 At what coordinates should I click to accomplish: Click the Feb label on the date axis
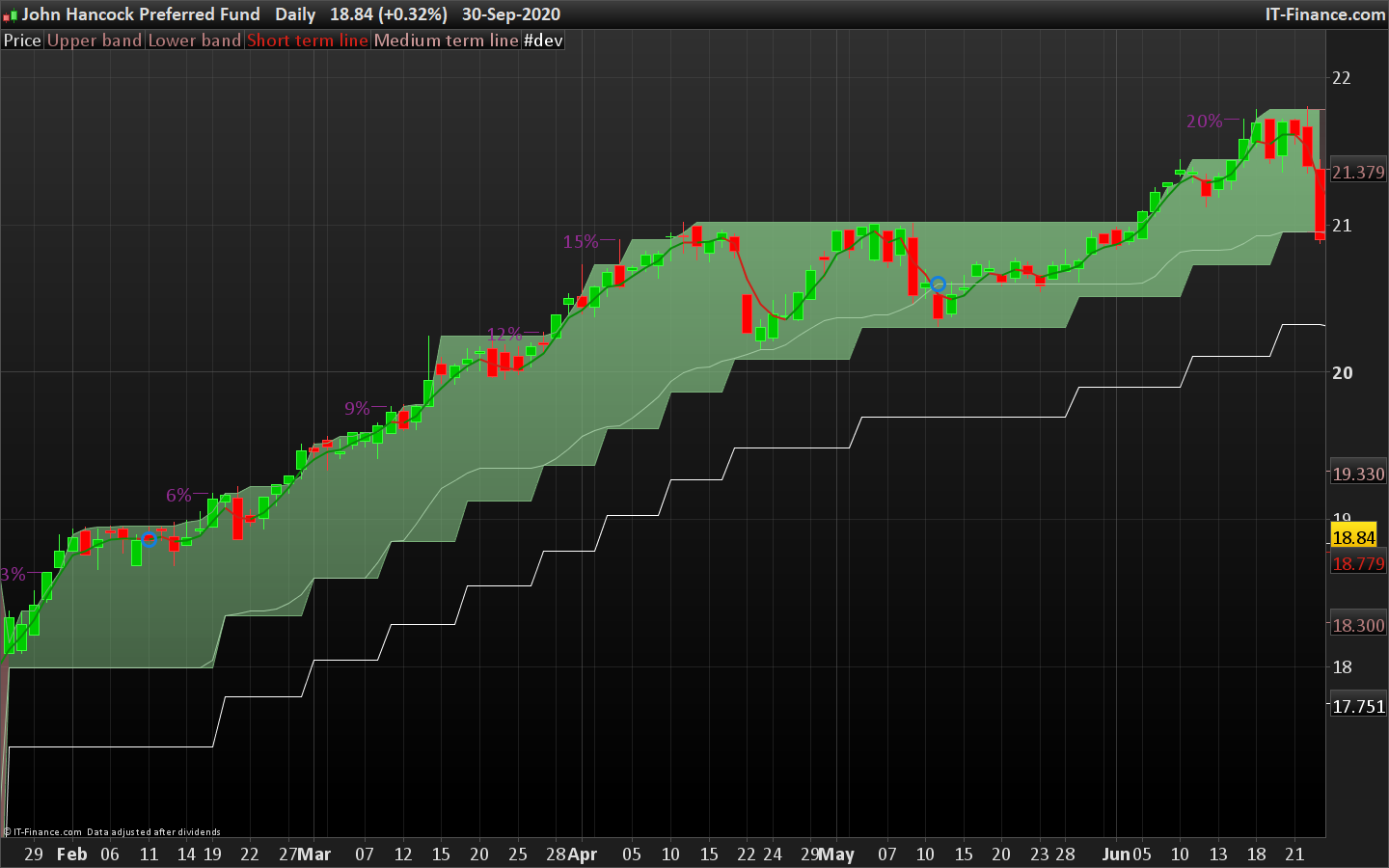pyautogui.click(x=72, y=854)
